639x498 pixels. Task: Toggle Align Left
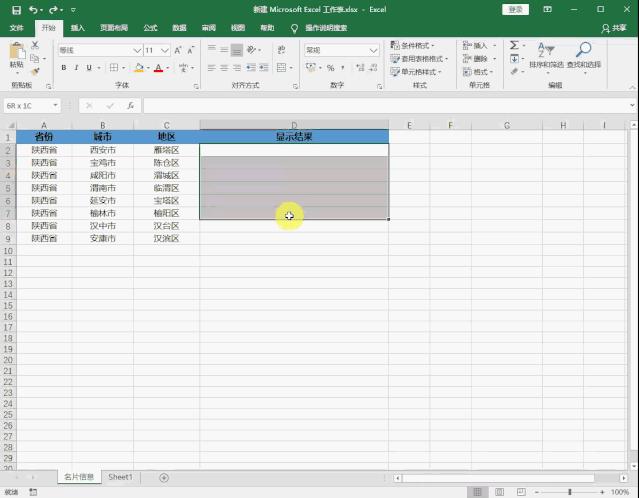[x=212, y=68]
